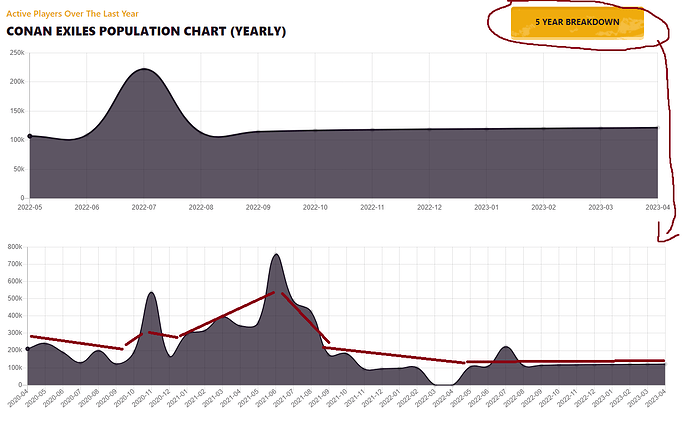
Task: Click the 2022-09 x-axis label on yearly chart
Action: (x=258, y=207)
